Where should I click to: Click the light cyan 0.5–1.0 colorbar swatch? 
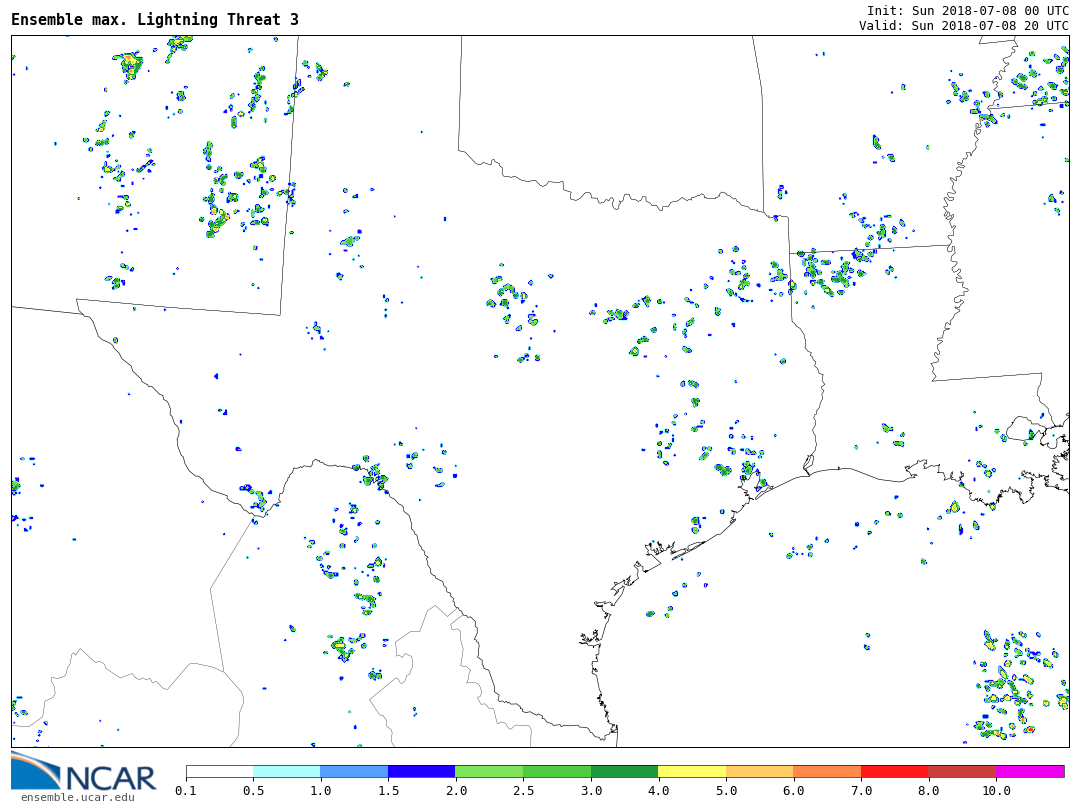pyautogui.click(x=287, y=772)
